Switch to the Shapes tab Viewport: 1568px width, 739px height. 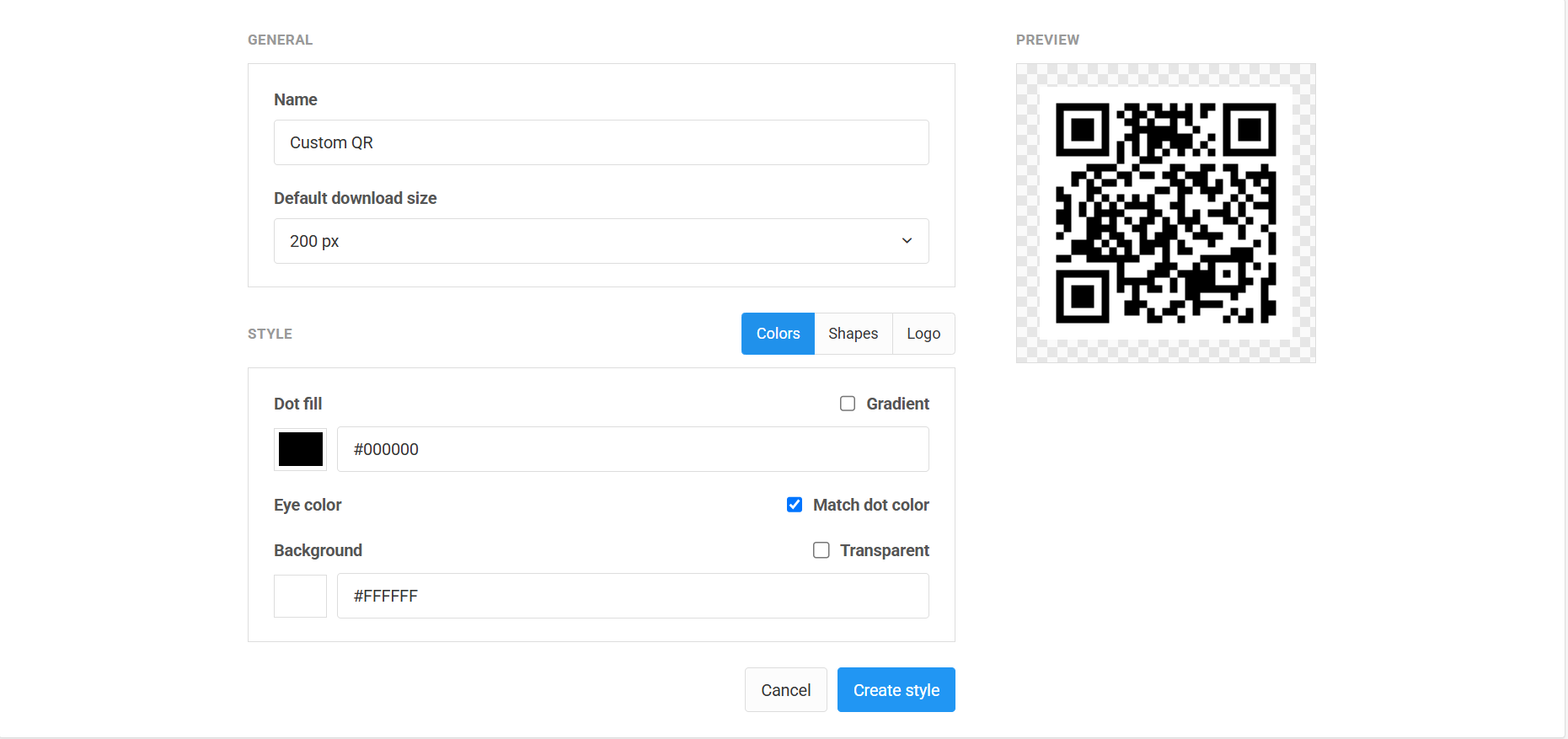tap(853, 334)
